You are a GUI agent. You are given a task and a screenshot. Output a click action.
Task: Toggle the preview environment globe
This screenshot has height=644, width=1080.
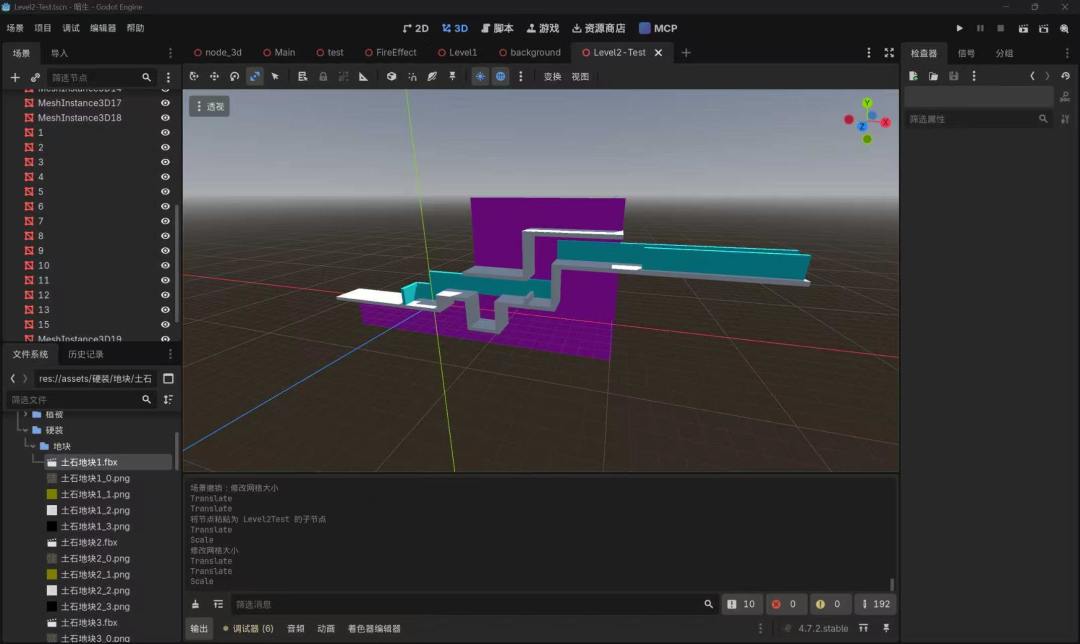[501, 76]
